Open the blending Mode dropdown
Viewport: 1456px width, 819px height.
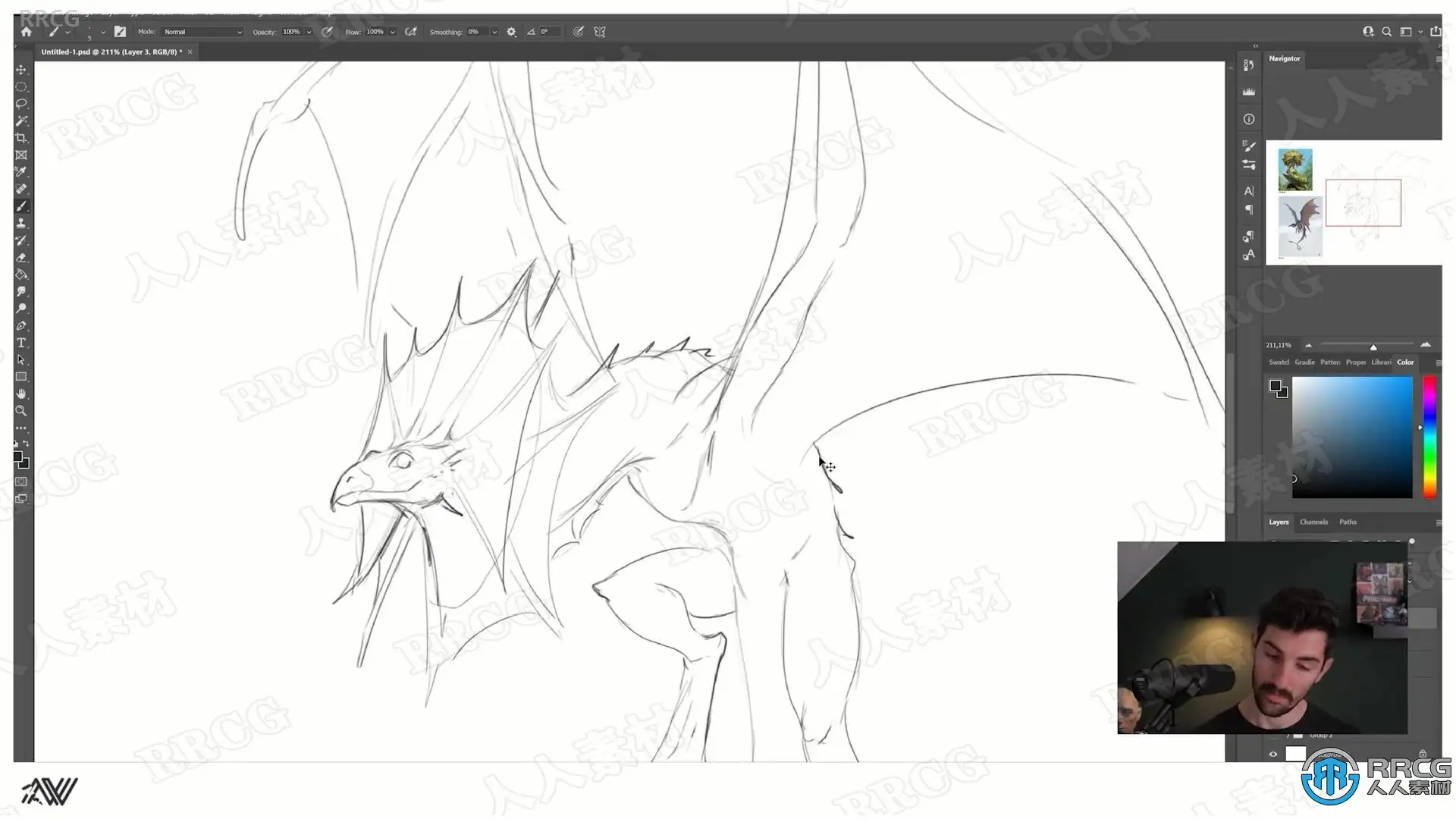tap(202, 32)
